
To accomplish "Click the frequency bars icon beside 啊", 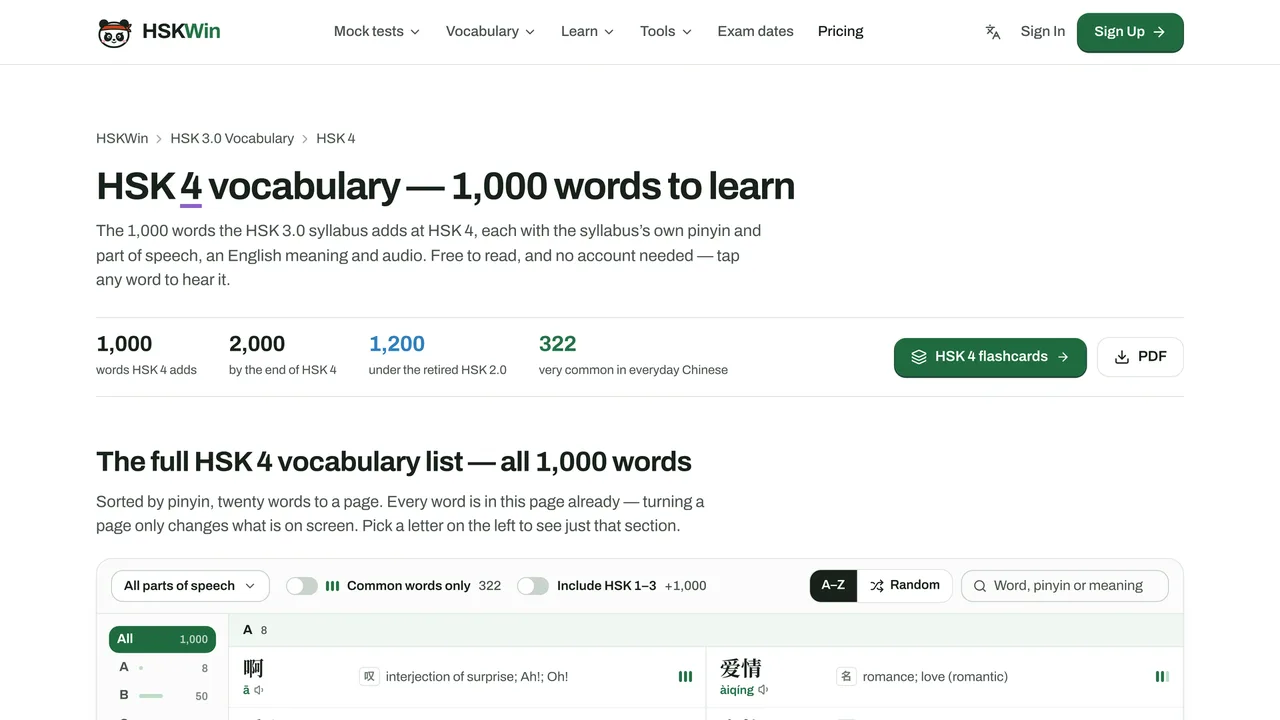I will (x=685, y=677).
